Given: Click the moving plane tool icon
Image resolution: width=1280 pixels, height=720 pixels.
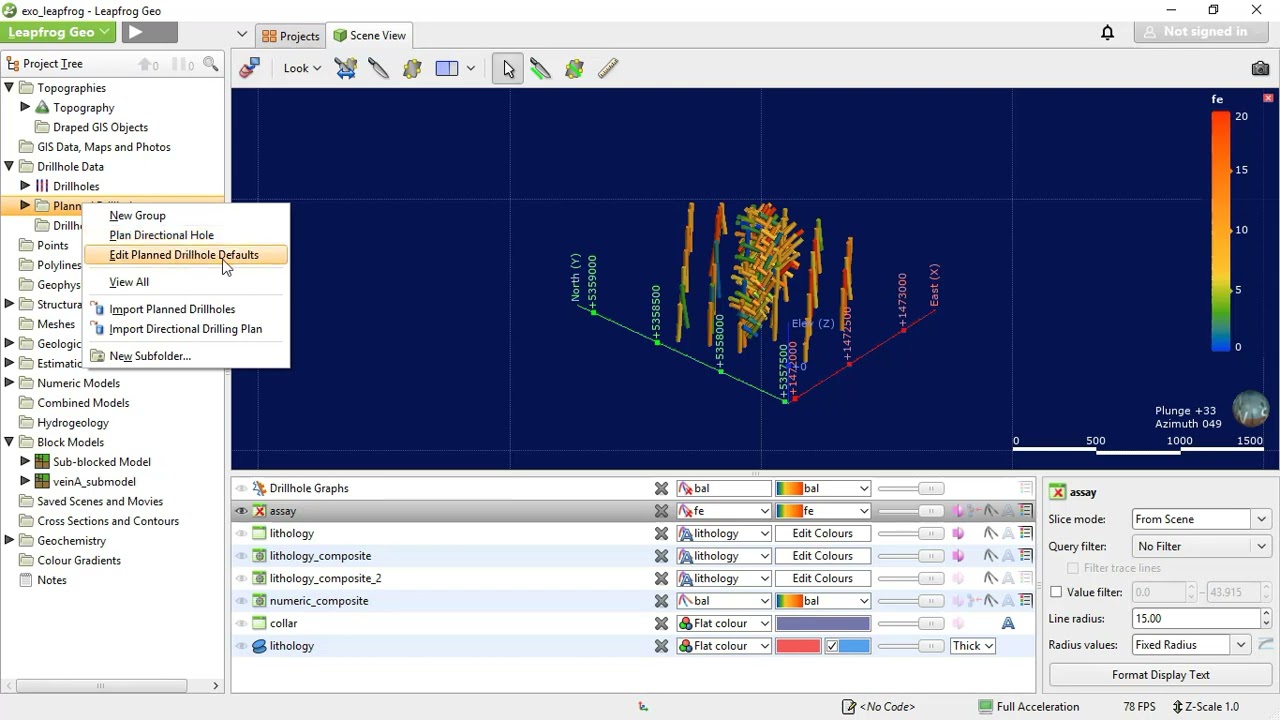Looking at the screenshot, I should click(x=412, y=68).
